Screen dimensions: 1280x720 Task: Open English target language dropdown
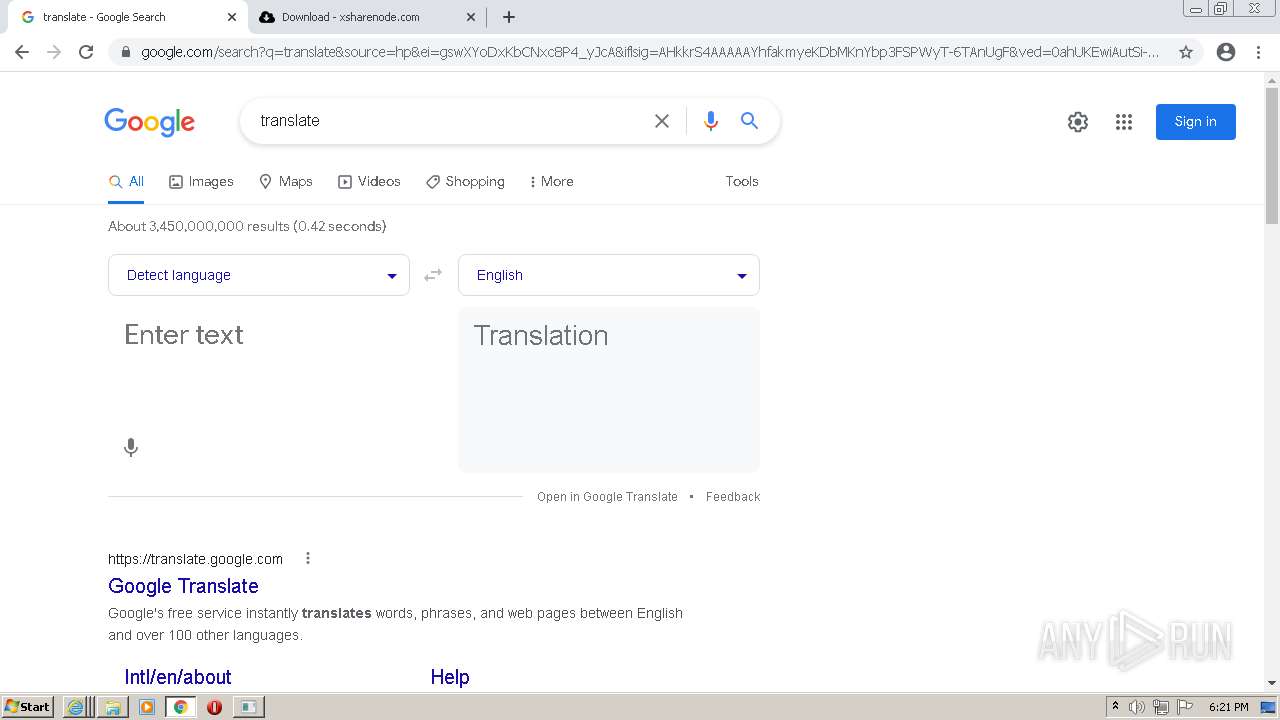609,275
